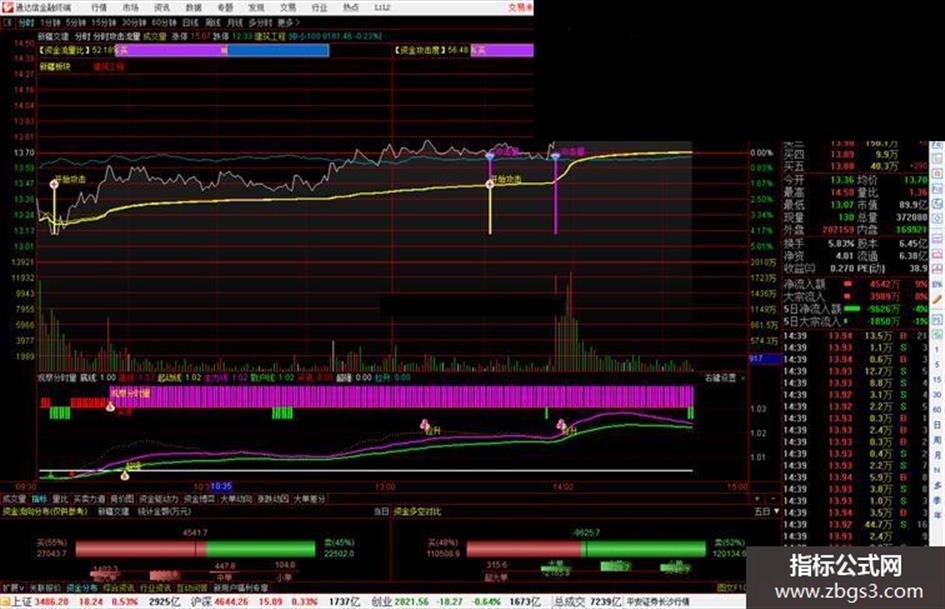Click the 当日 fund flow option

(381, 511)
